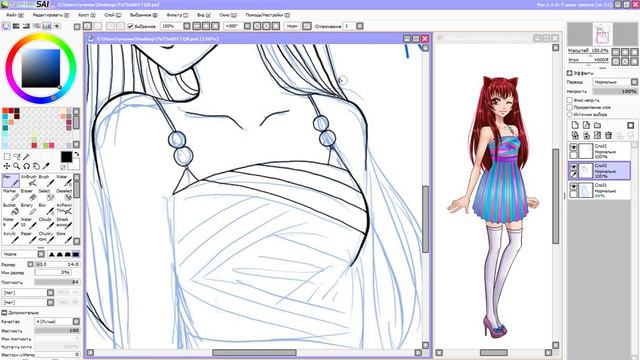The width and height of the screenshot is (640, 360).
Task: Select the Marker tool
Action: point(11,195)
